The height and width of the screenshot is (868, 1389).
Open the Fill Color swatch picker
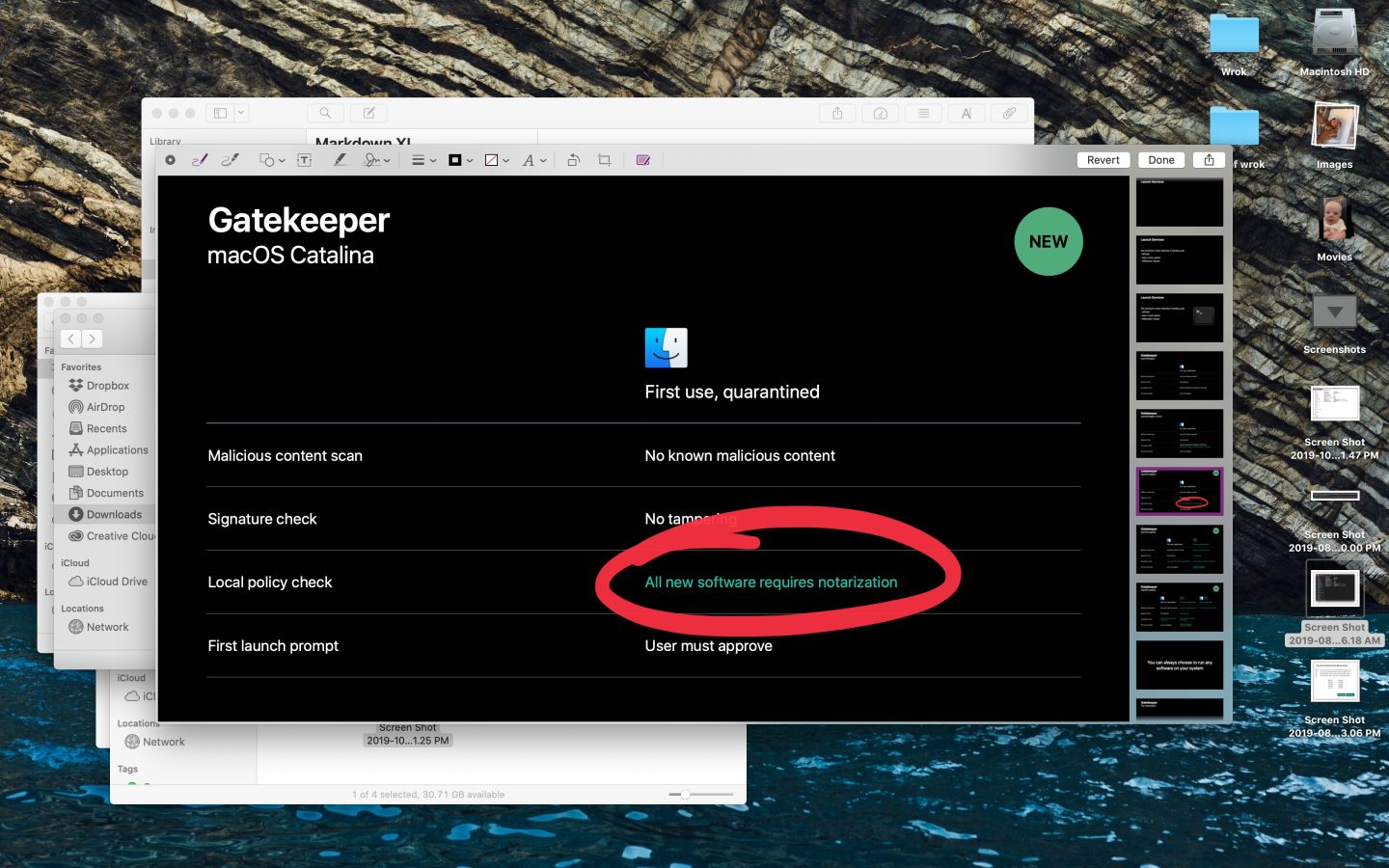coord(494,159)
